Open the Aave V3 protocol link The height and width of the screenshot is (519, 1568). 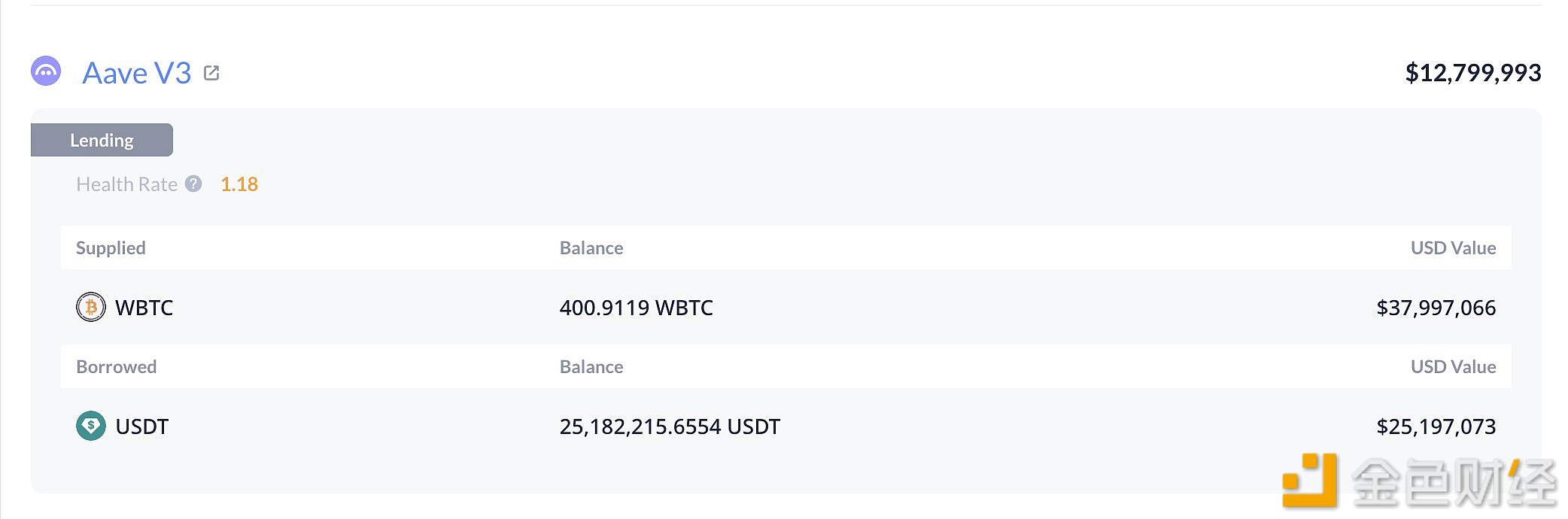137,73
